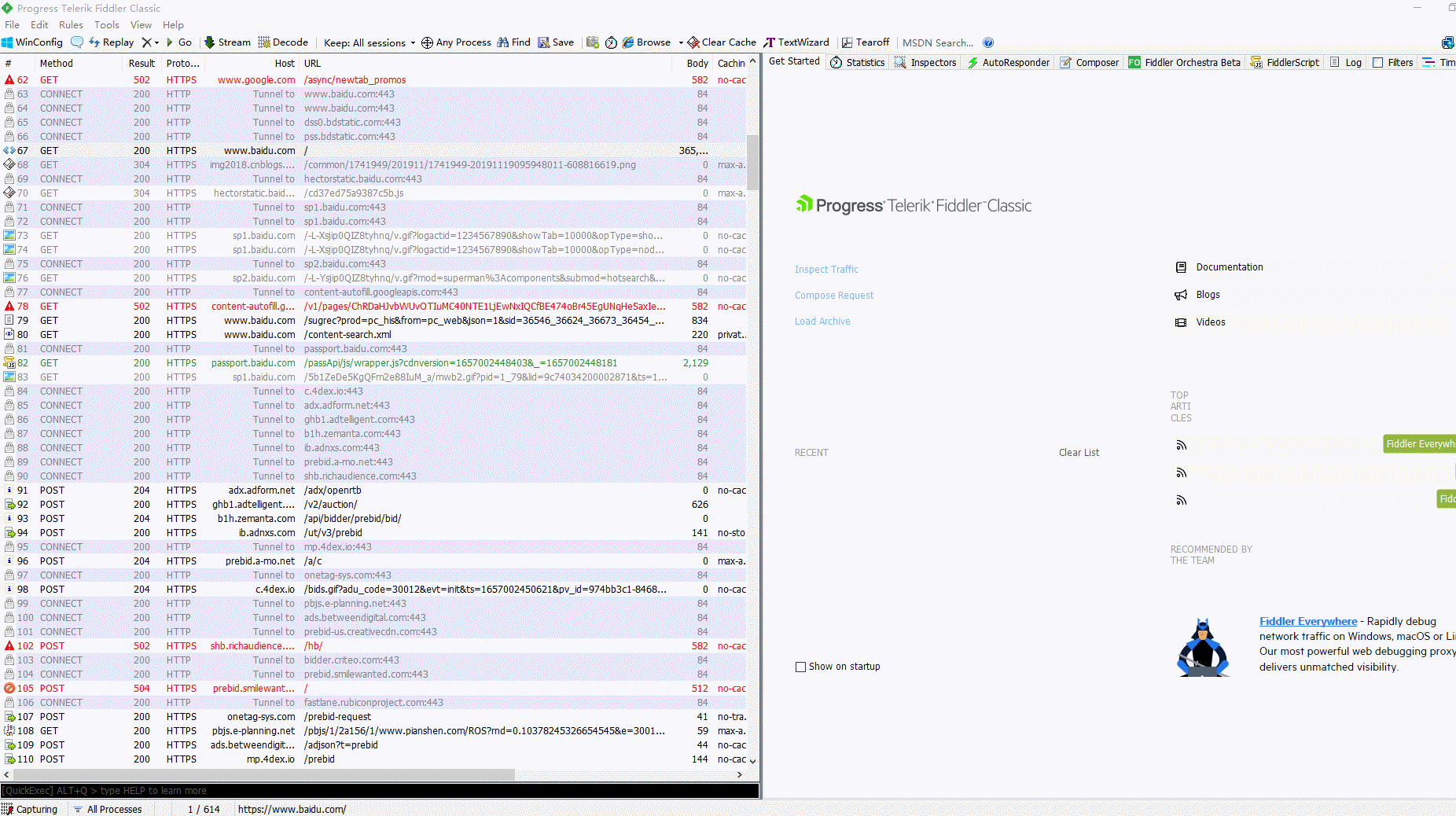Viewport: 1456px width, 816px height.
Task: Open the Tools menu
Action: [107, 25]
